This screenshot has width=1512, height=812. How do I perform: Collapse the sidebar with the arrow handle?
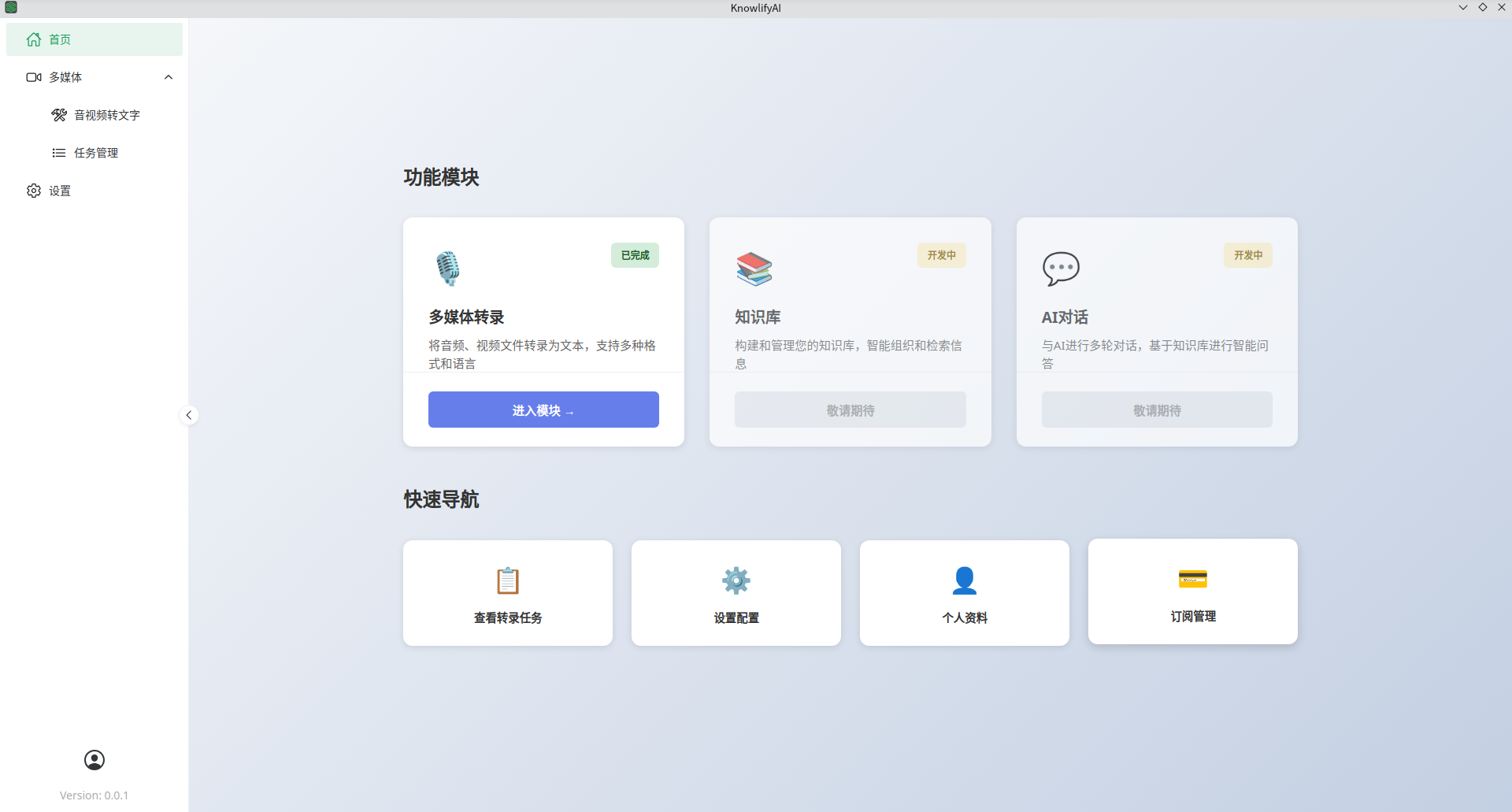(189, 415)
